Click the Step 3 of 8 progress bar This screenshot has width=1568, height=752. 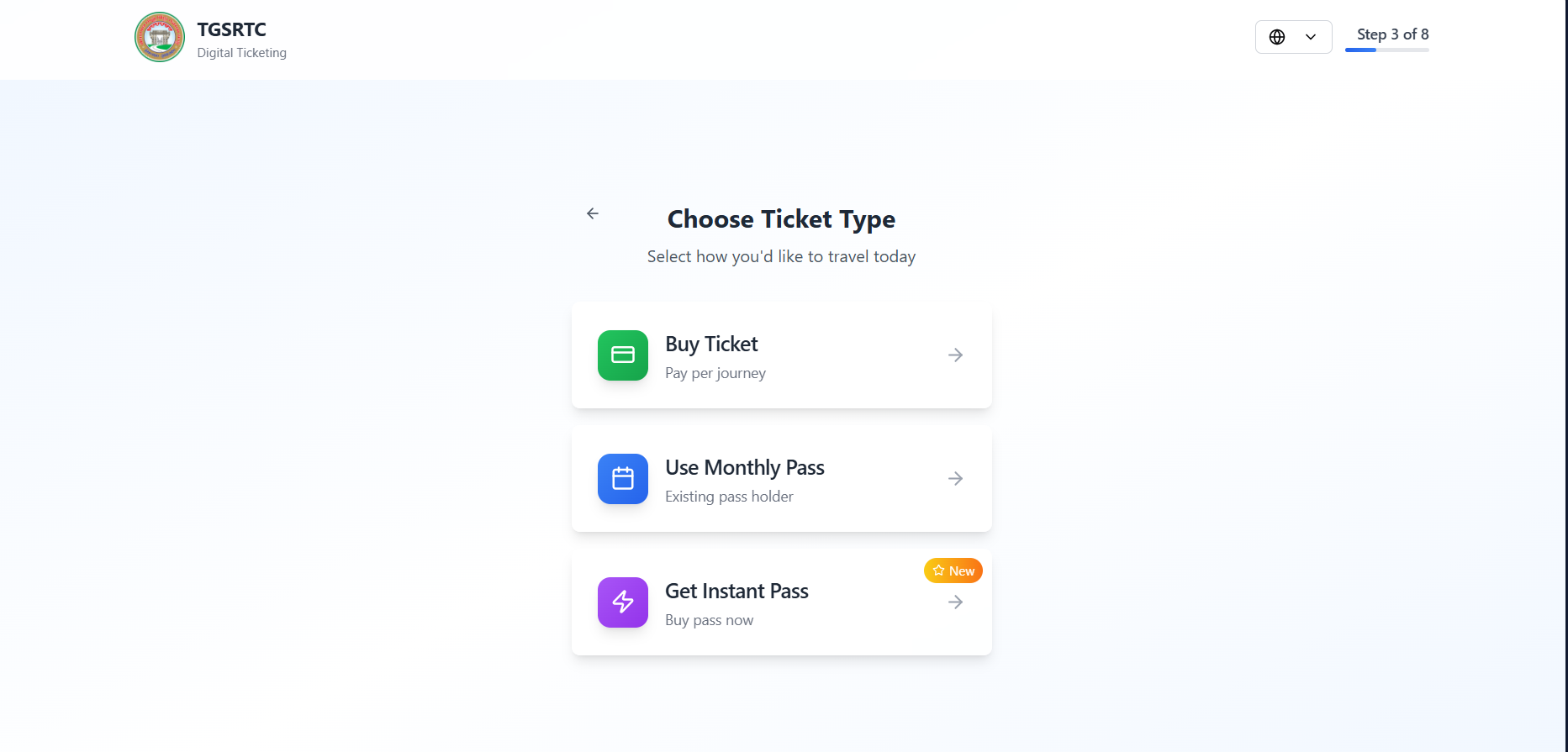point(1386,50)
